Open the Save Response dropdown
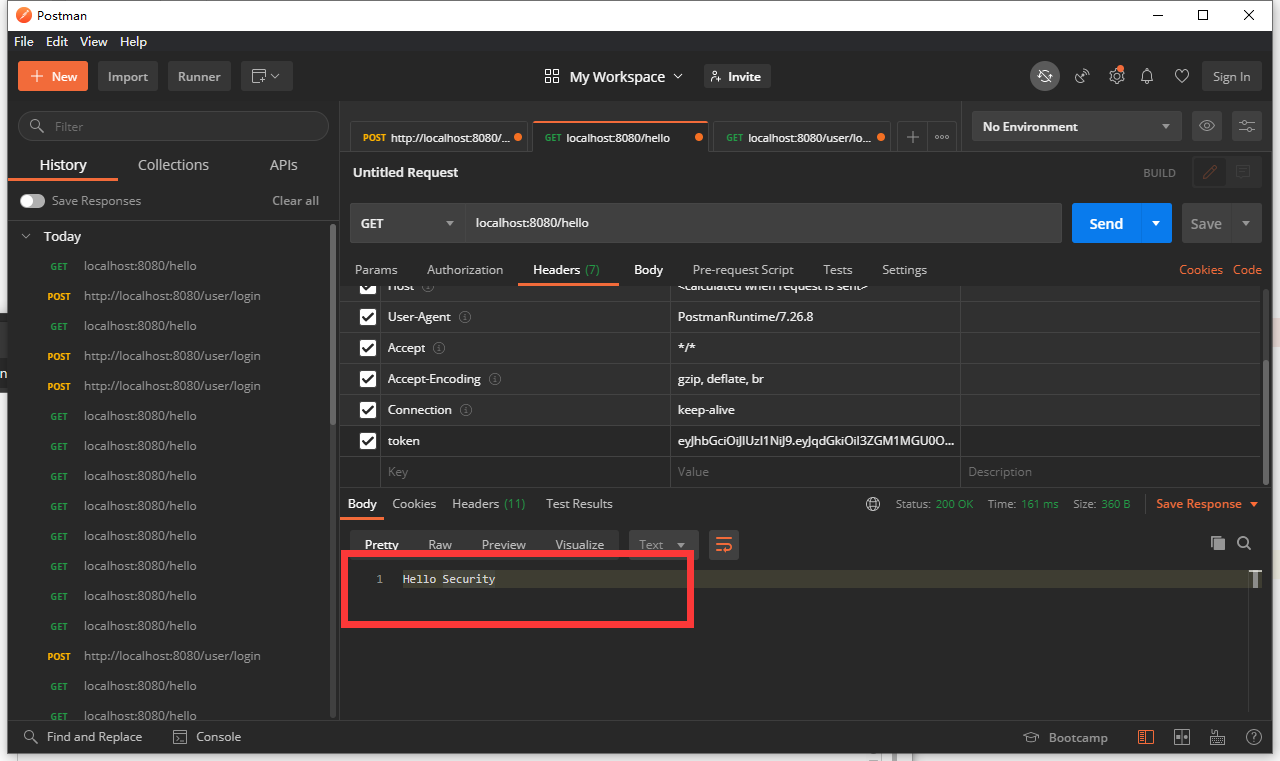The width and height of the screenshot is (1280, 761). 1207,504
